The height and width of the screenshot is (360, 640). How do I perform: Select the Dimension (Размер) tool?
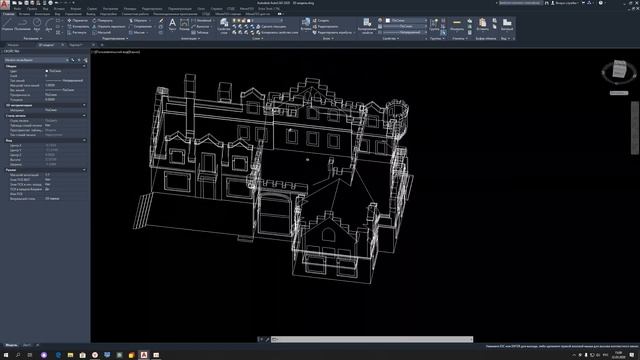184,24
